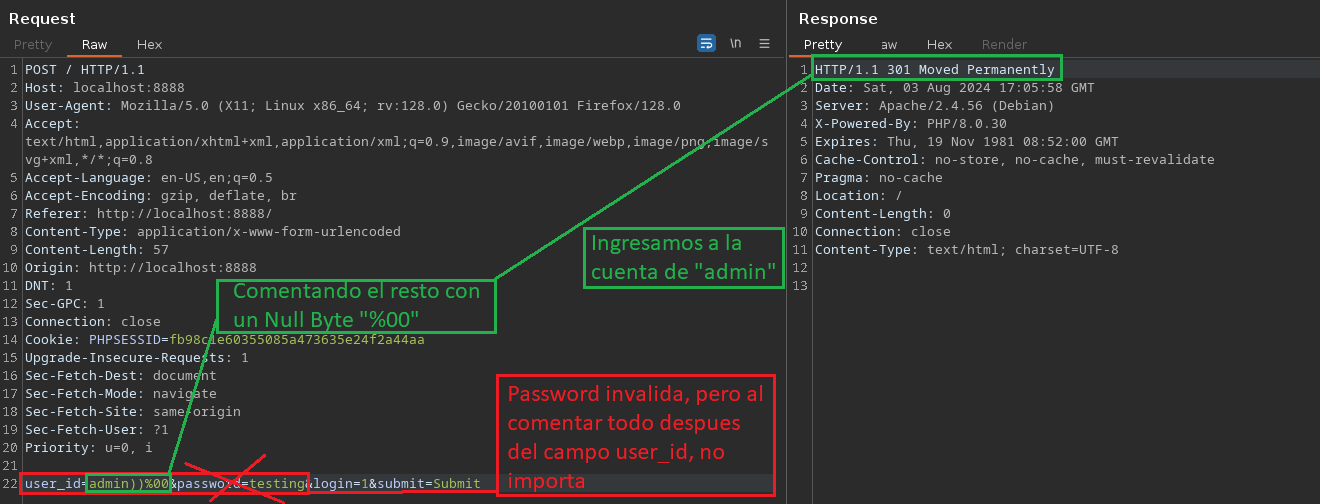
Task: Click the Content-Length: 57 request header
Action: 96,250
